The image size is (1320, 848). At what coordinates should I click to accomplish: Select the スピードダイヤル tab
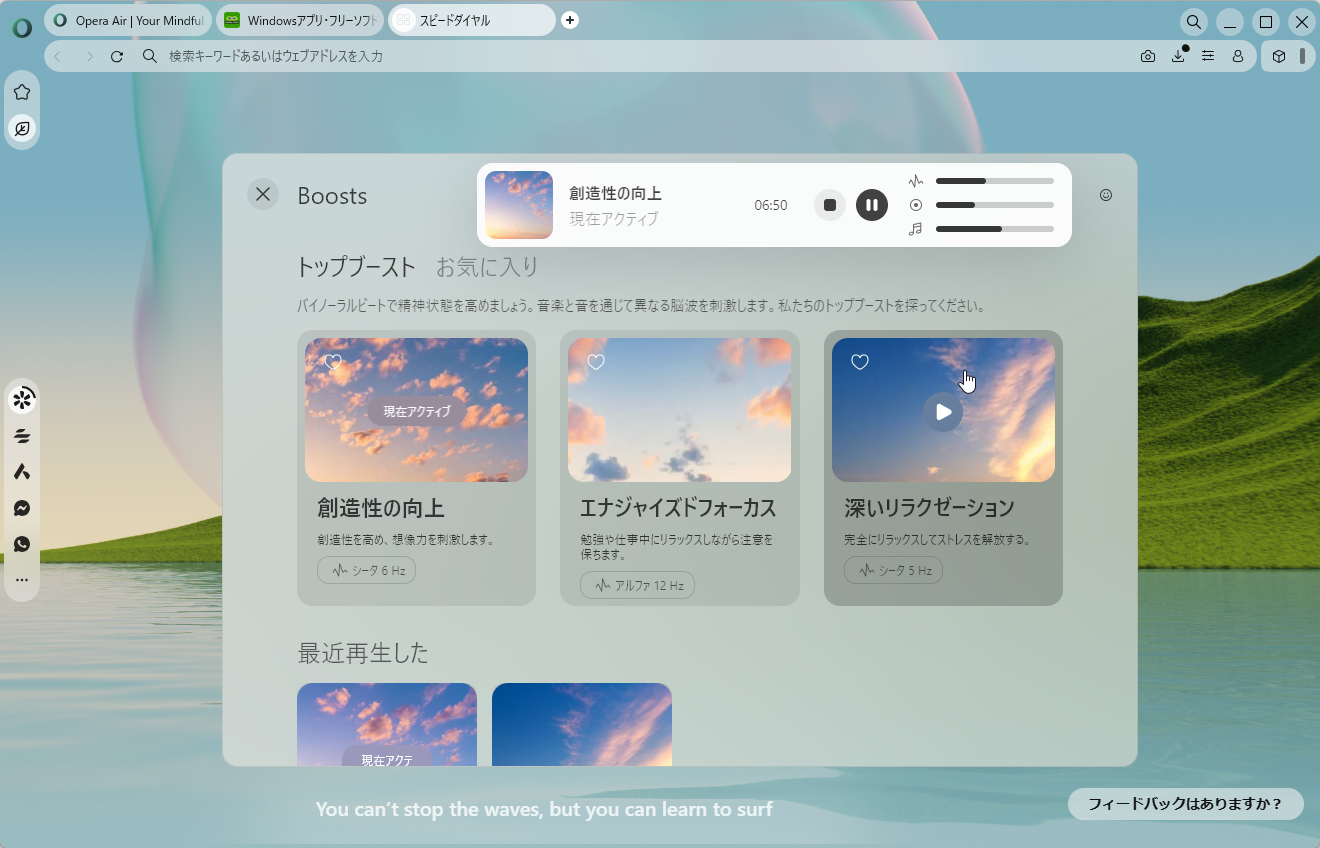click(472, 20)
